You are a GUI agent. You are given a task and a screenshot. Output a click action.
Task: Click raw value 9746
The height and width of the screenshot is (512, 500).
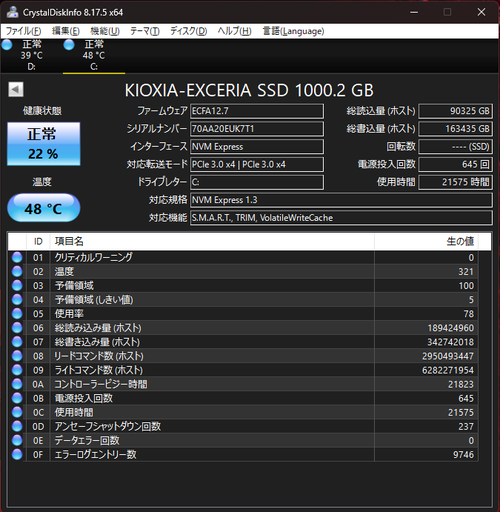tap(463, 454)
